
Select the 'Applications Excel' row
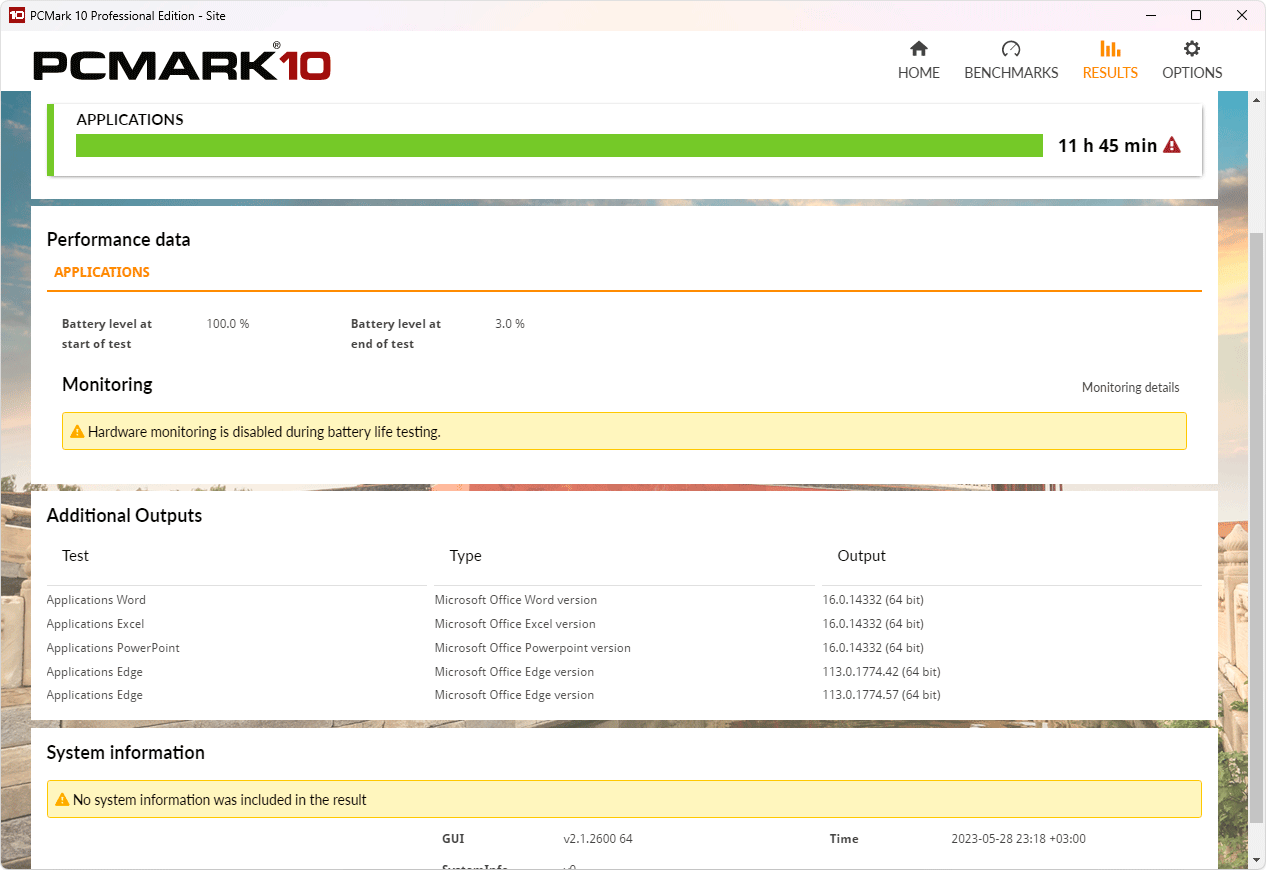(624, 624)
